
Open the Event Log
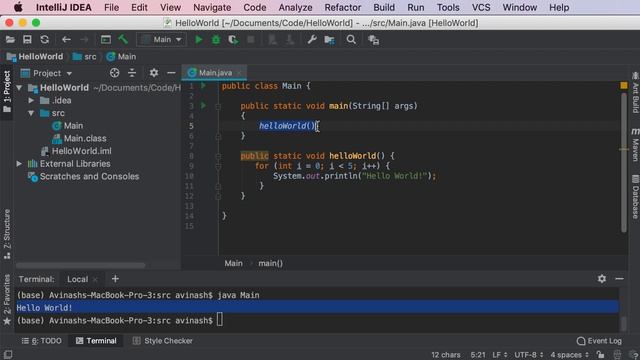pos(599,341)
